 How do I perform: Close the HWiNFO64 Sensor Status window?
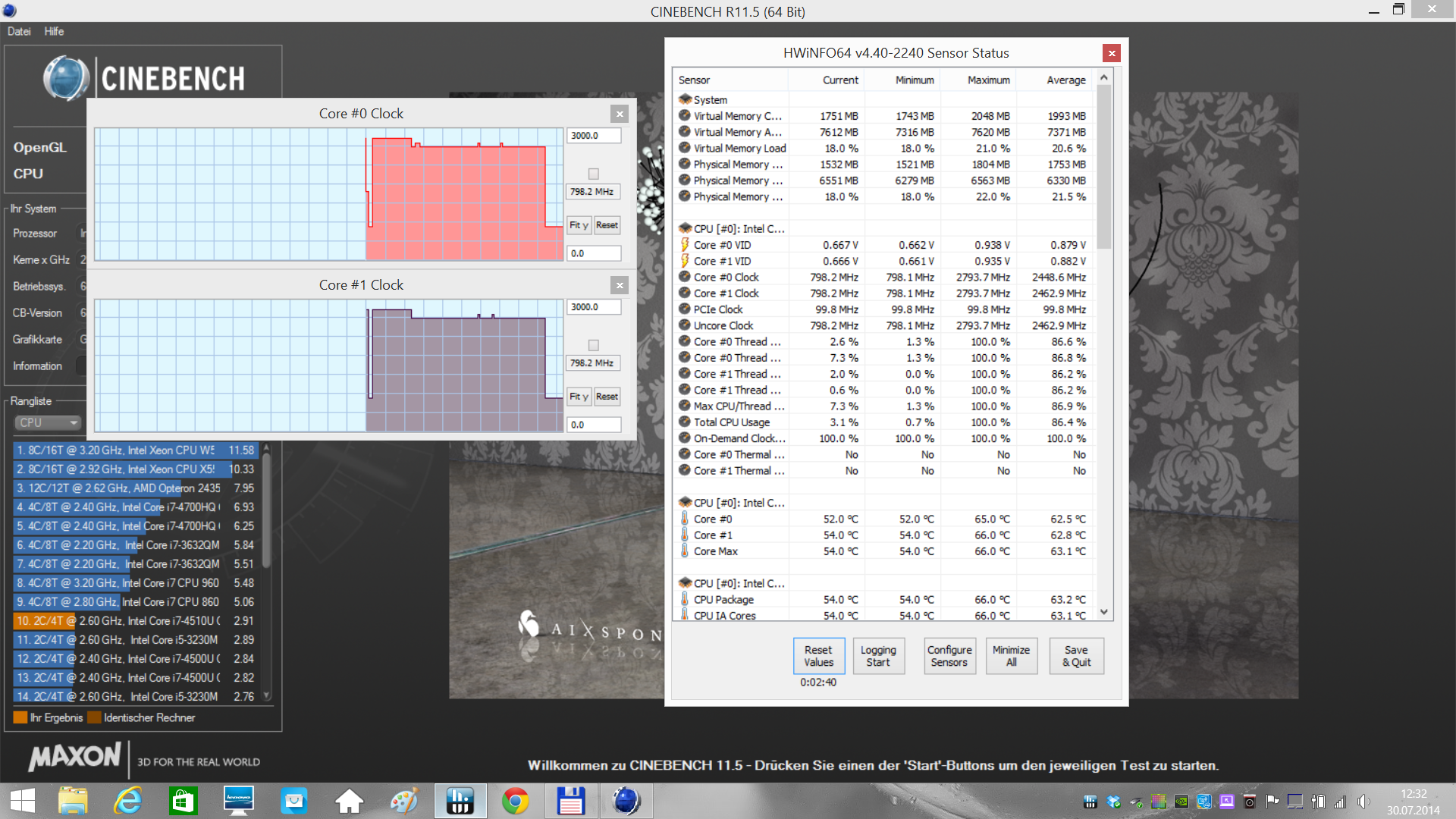[1112, 53]
